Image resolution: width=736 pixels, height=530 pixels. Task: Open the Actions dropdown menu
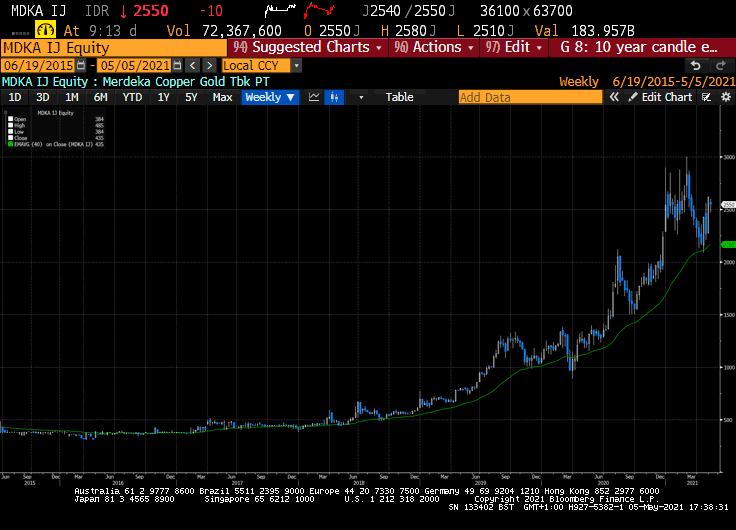pos(434,47)
